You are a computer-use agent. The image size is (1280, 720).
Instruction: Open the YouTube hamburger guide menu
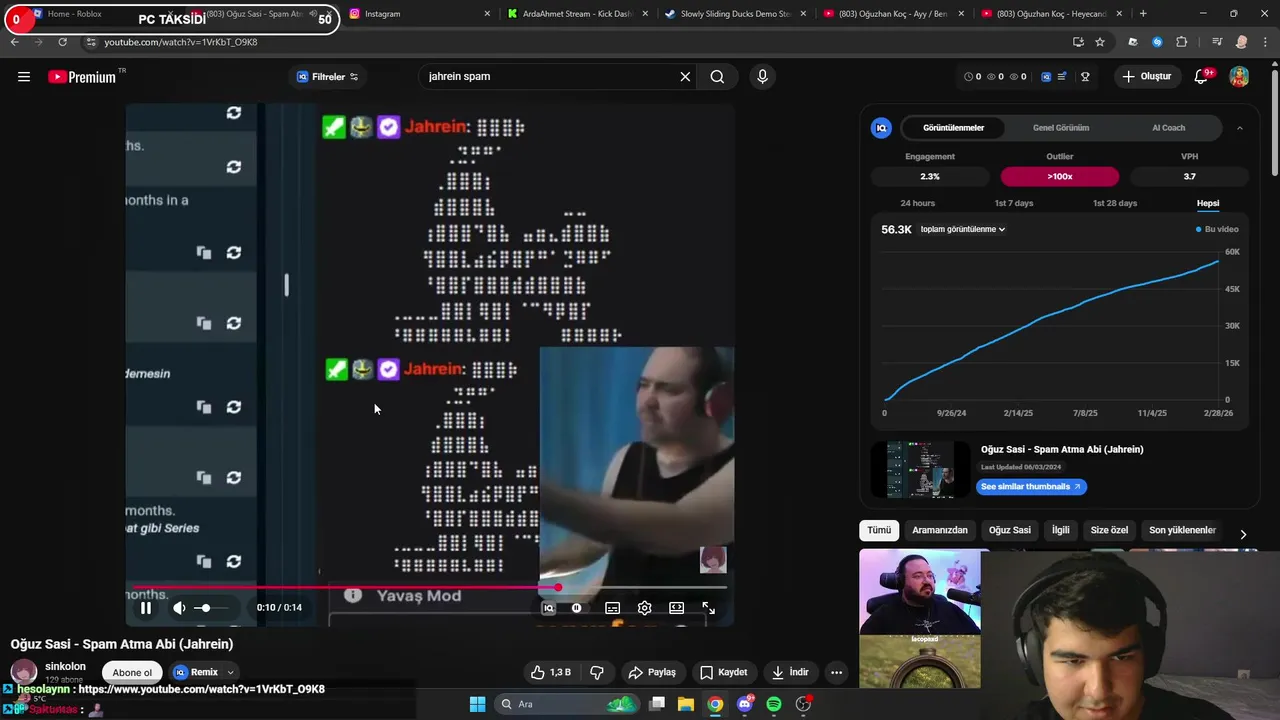coord(24,77)
